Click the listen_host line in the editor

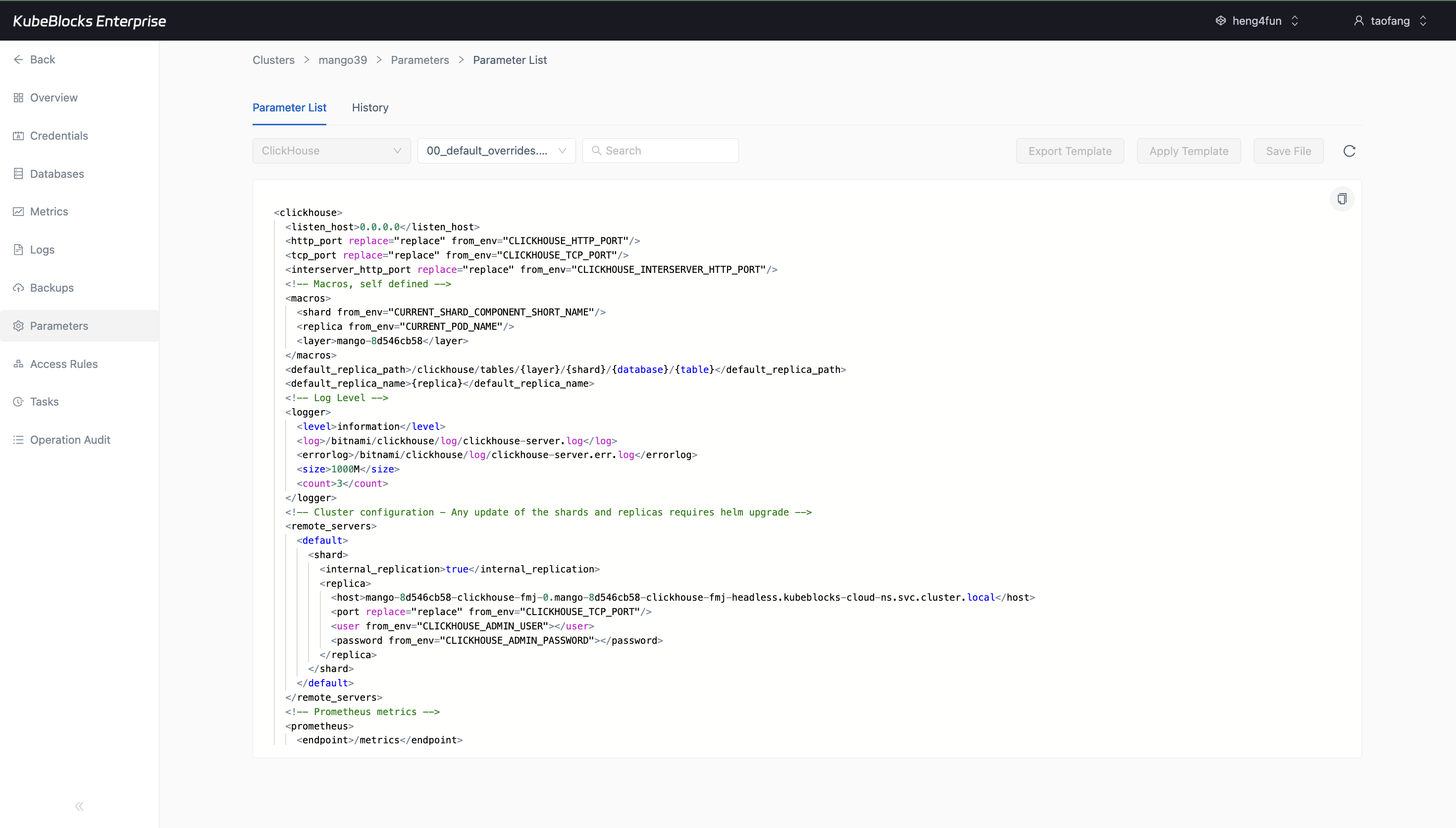tap(382, 227)
